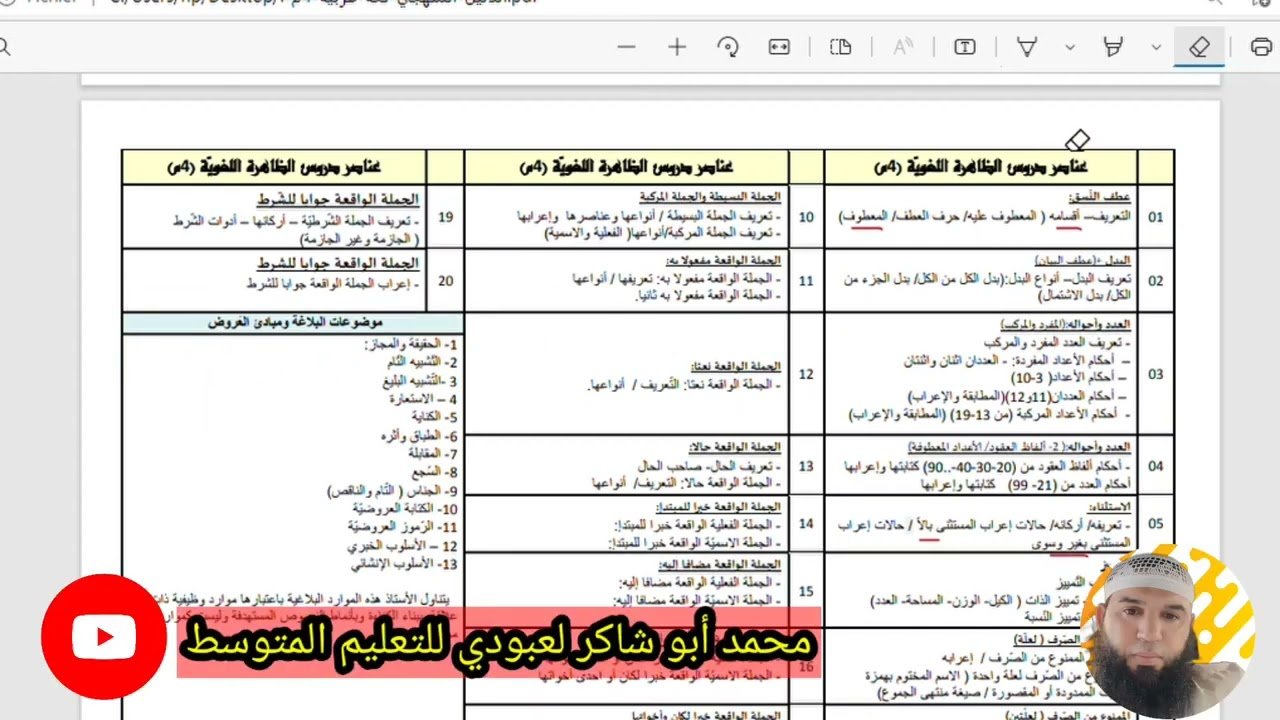Start read aloud for the document
This screenshot has width=1280, height=720.
903,47
